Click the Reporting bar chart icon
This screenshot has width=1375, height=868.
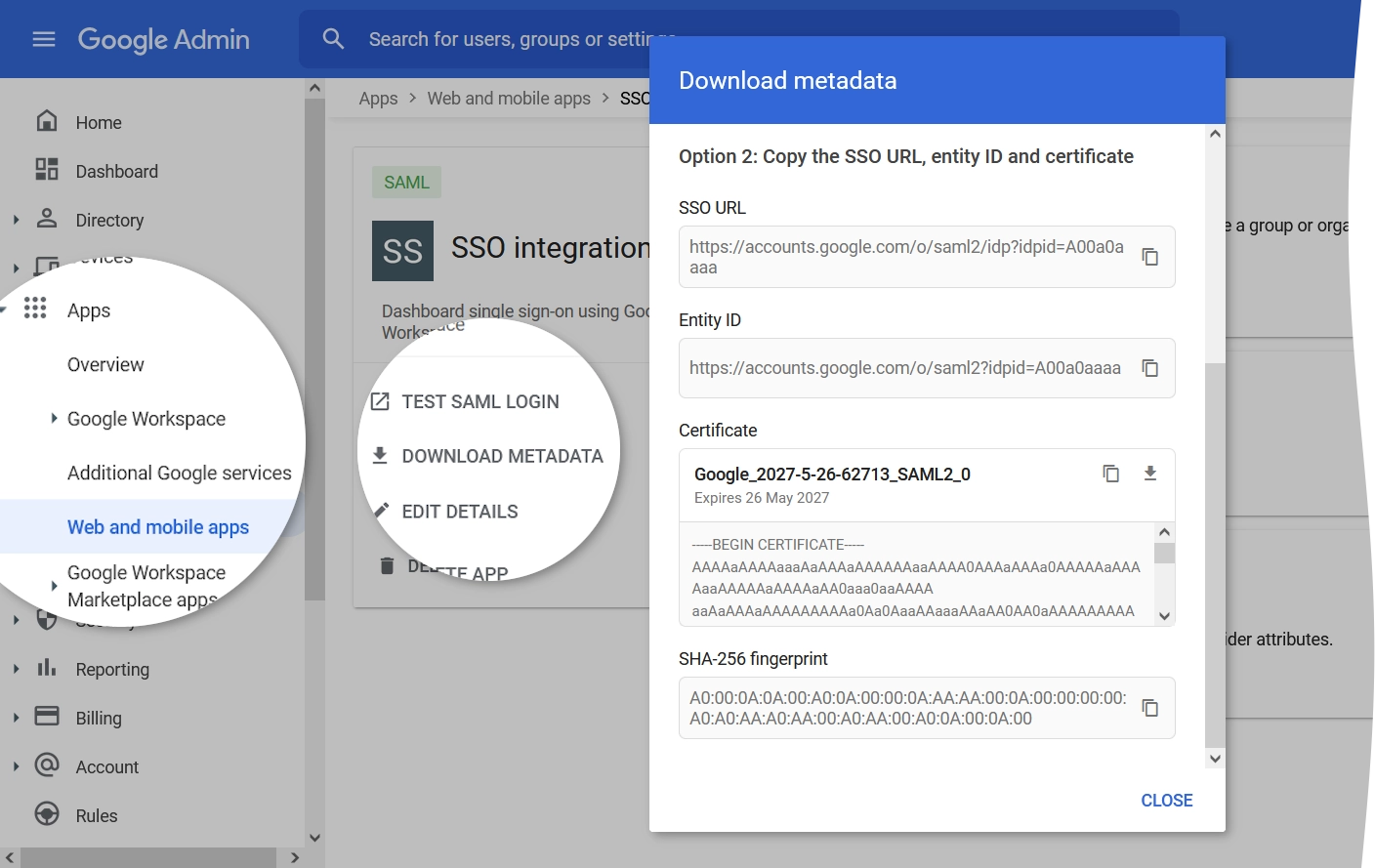coord(47,668)
